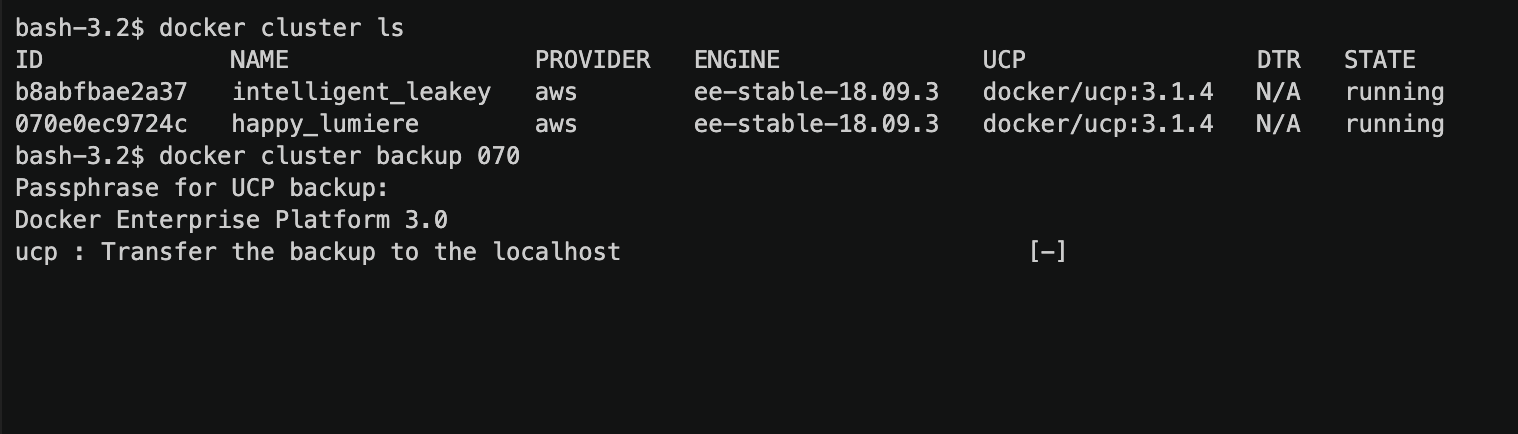Click the "Docker Enterprise Platform 3.0" line
This screenshot has width=1518, height=434.
[231, 220]
